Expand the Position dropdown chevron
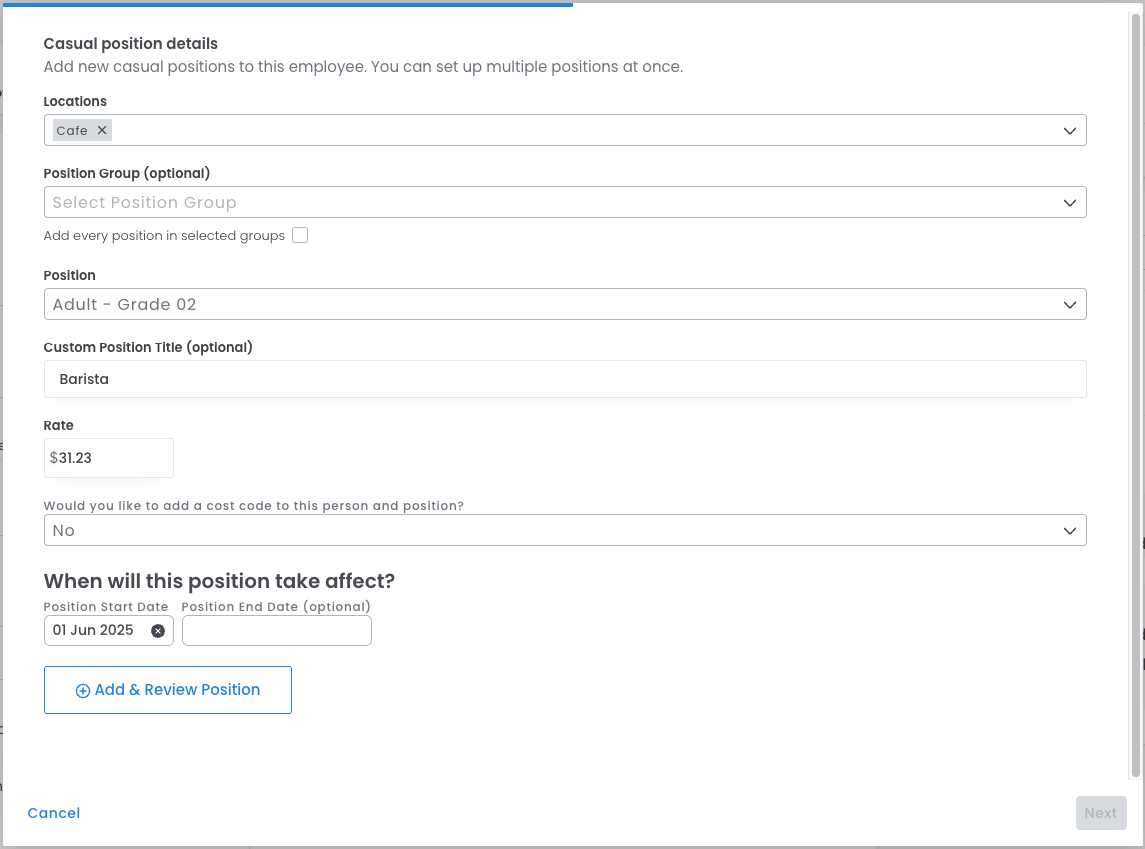The width and height of the screenshot is (1145, 849). click(x=1070, y=305)
